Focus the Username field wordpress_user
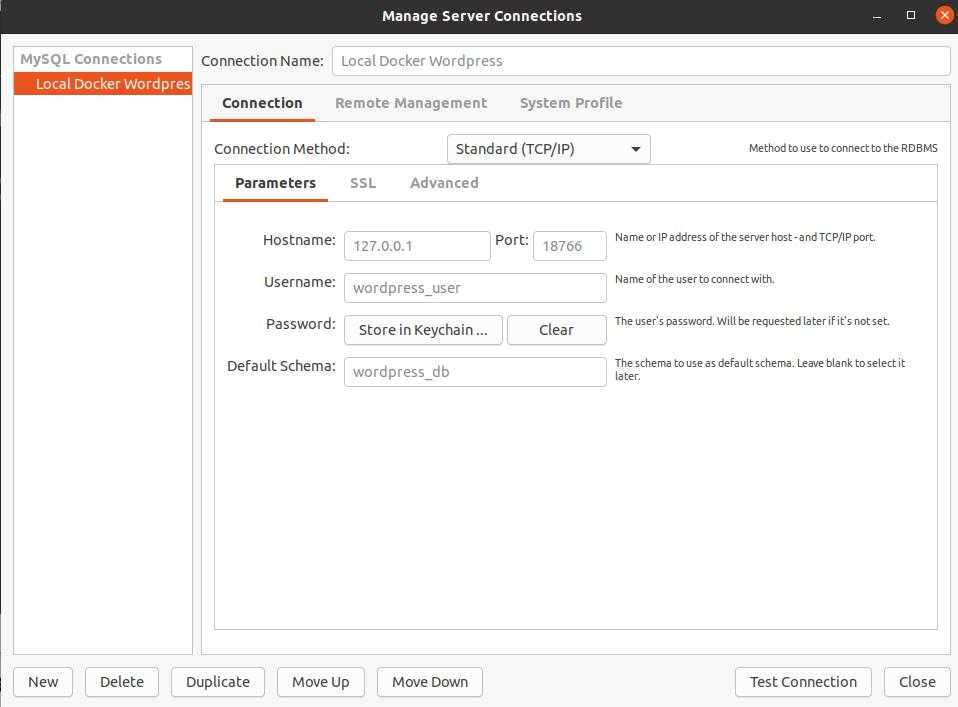The width and height of the screenshot is (958, 707). tap(475, 288)
